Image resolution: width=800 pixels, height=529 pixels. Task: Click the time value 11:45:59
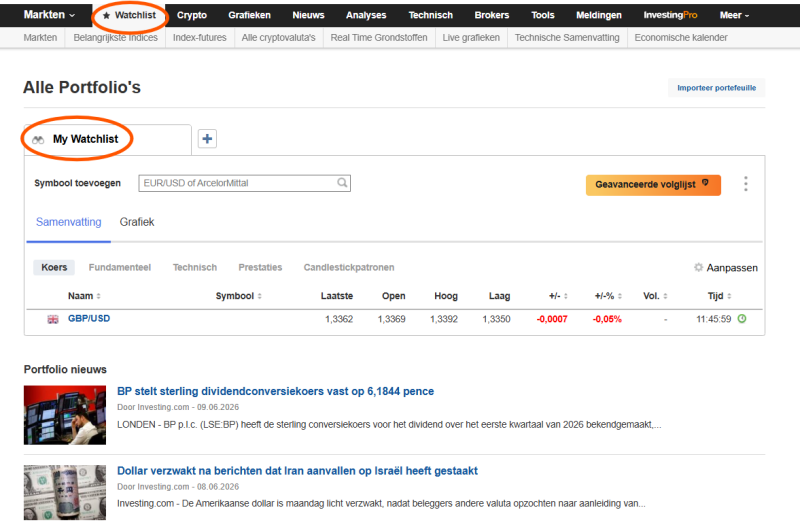coord(714,319)
